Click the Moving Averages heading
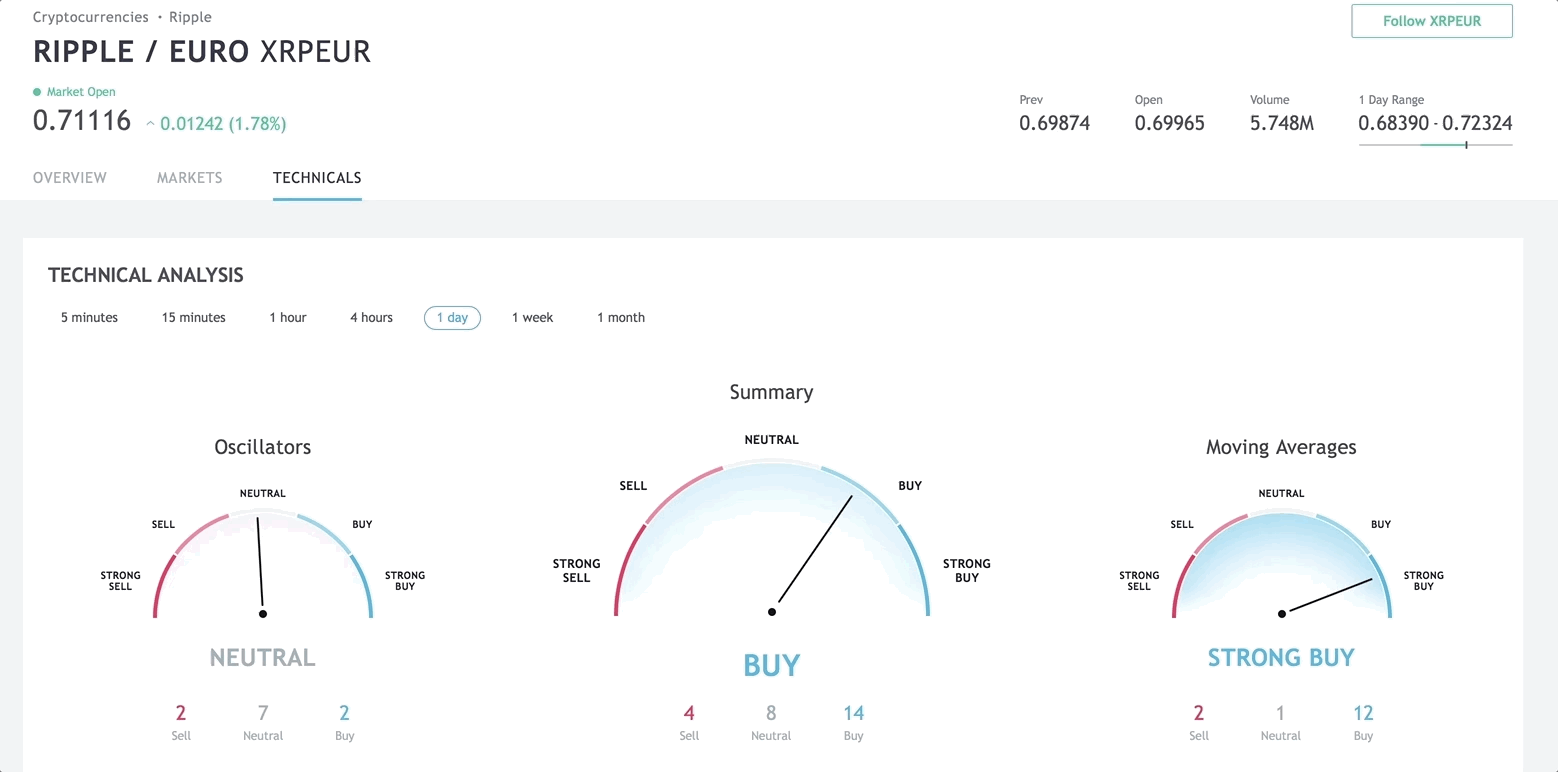1558x772 pixels. (1281, 447)
